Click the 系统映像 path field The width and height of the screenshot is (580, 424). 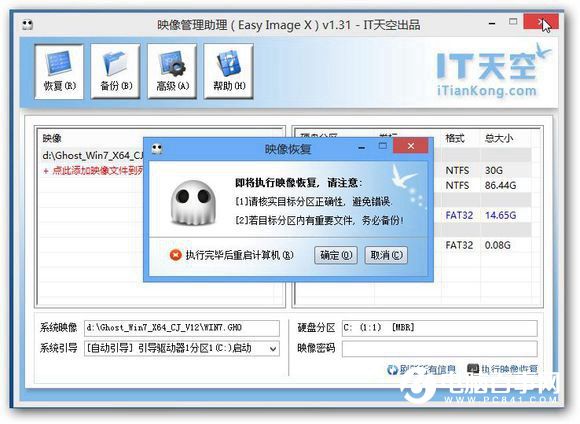[182, 328]
